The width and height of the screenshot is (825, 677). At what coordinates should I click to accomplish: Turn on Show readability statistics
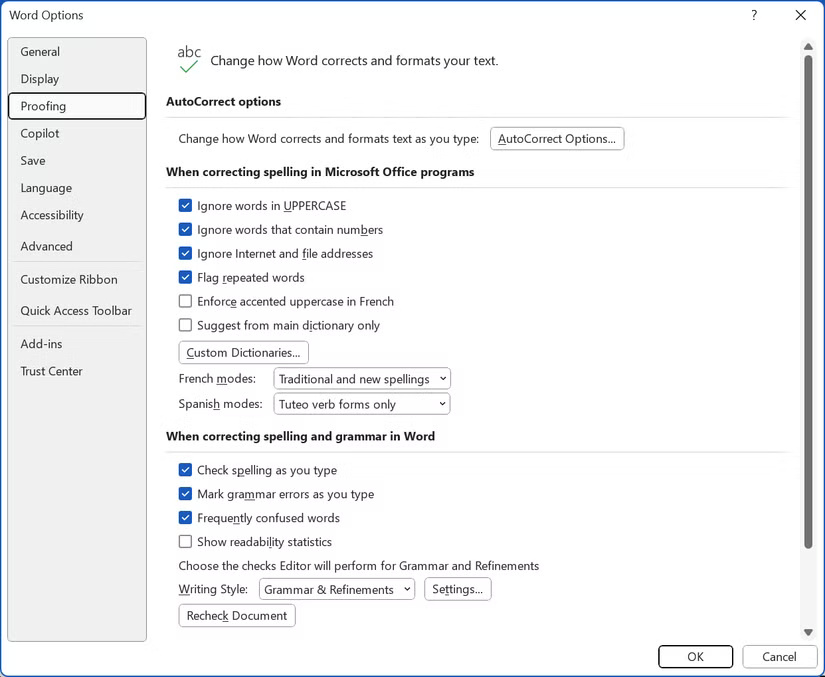[x=185, y=542]
